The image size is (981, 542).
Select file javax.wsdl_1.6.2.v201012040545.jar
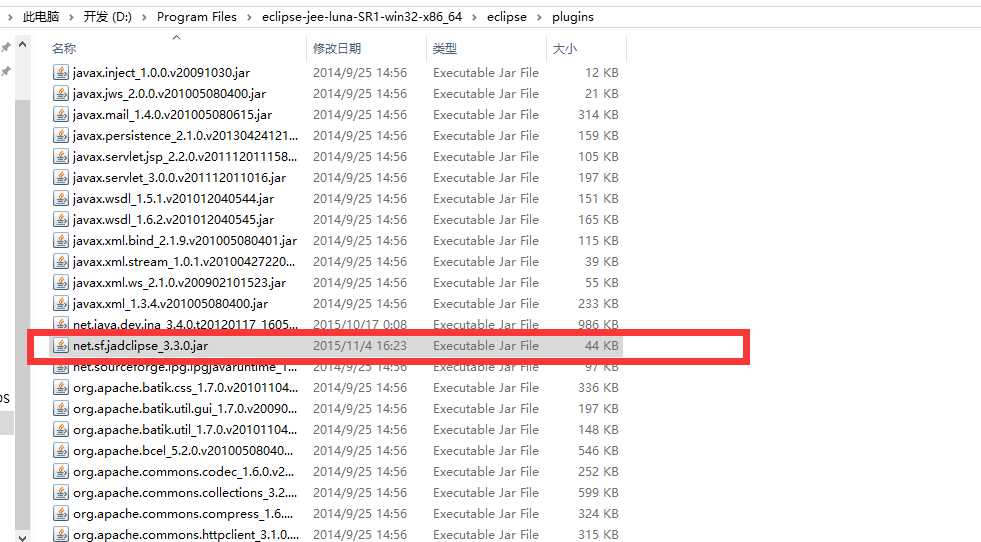pos(173,220)
